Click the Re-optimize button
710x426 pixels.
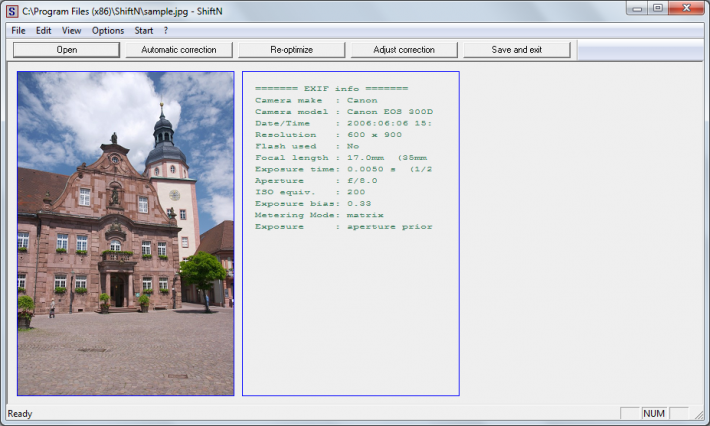pyautogui.click(x=292, y=50)
